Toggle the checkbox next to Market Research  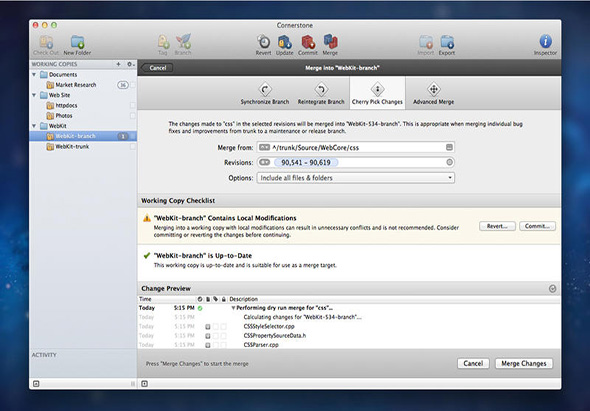pyautogui.click(x=132, y=85)
